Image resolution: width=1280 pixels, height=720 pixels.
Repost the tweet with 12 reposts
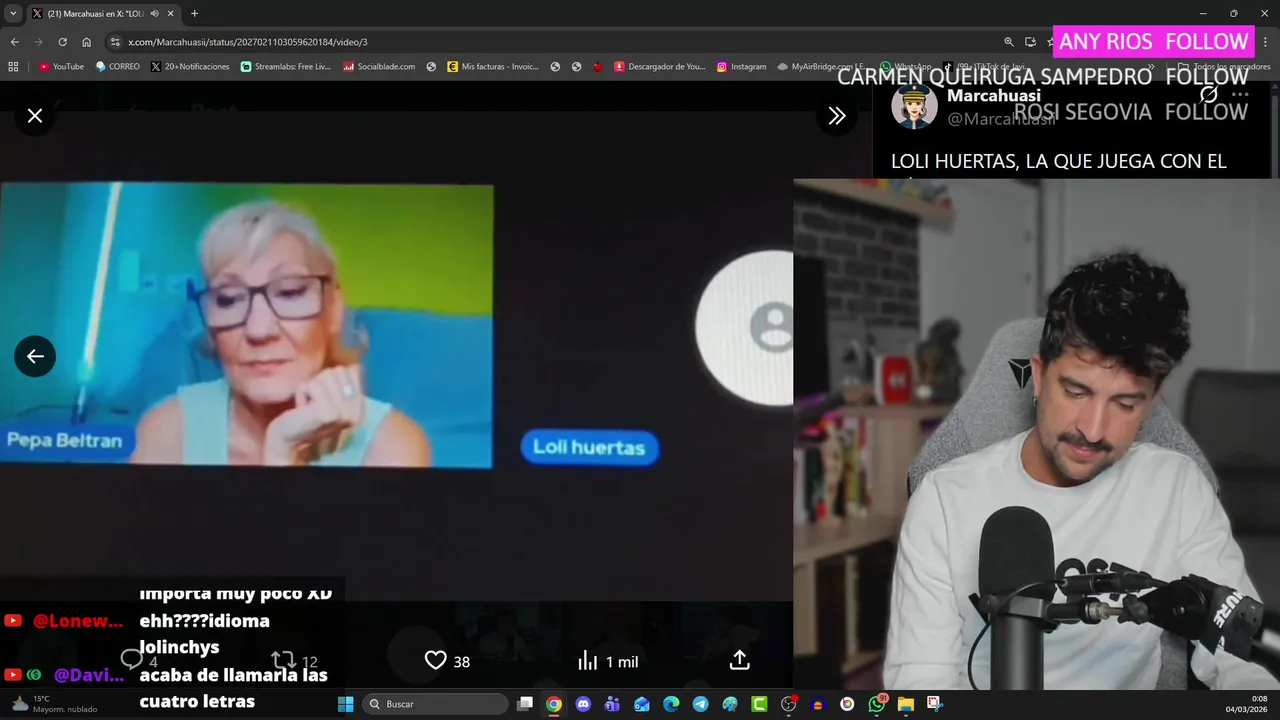click(295, 661)
